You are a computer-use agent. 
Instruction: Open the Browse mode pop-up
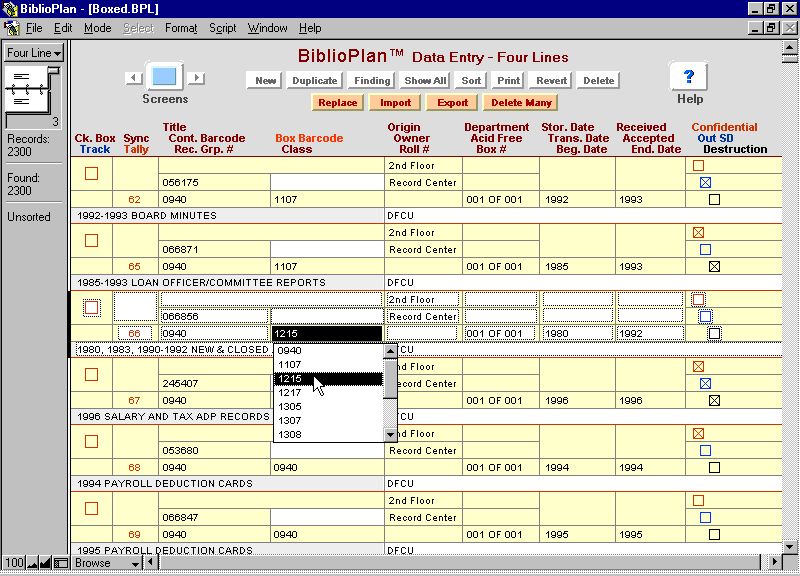coord(107,563)
